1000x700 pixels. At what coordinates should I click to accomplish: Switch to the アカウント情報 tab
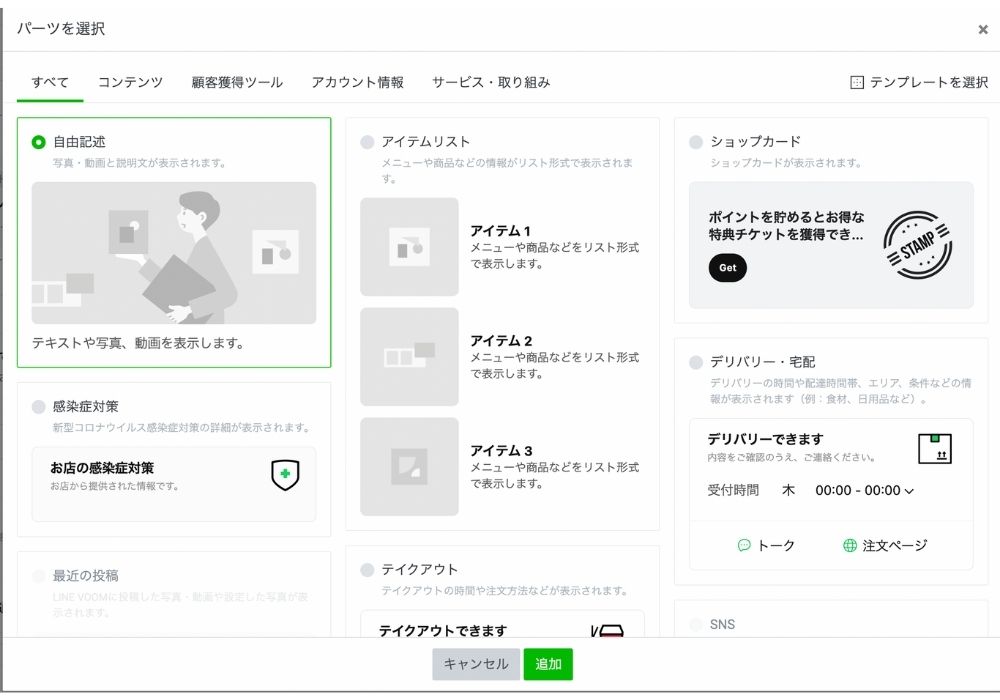[x=357, y=82]
